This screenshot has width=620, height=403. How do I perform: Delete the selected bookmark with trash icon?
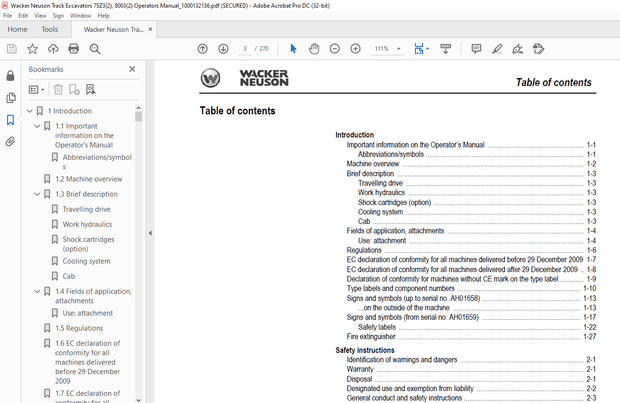coord(58,89)
